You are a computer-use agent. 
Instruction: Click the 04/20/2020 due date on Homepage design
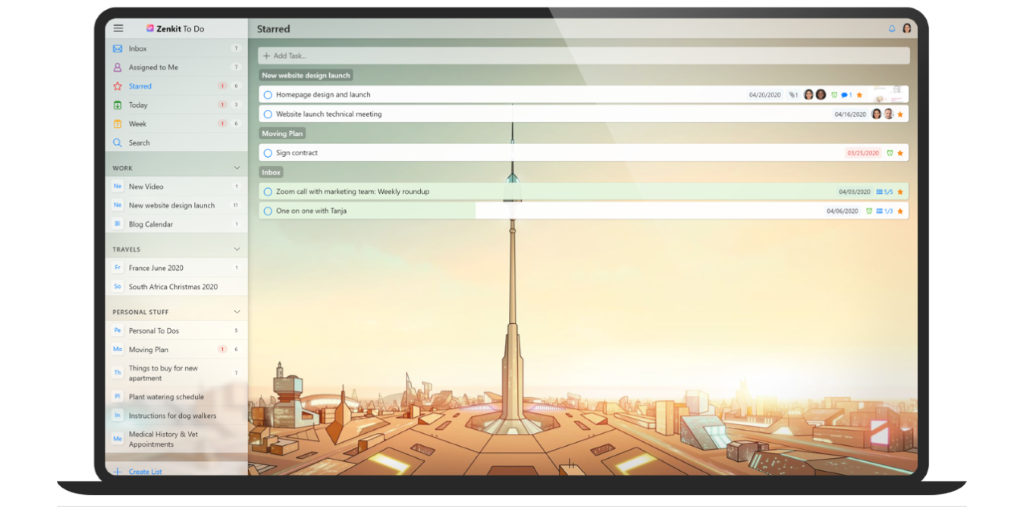point(765,95)
